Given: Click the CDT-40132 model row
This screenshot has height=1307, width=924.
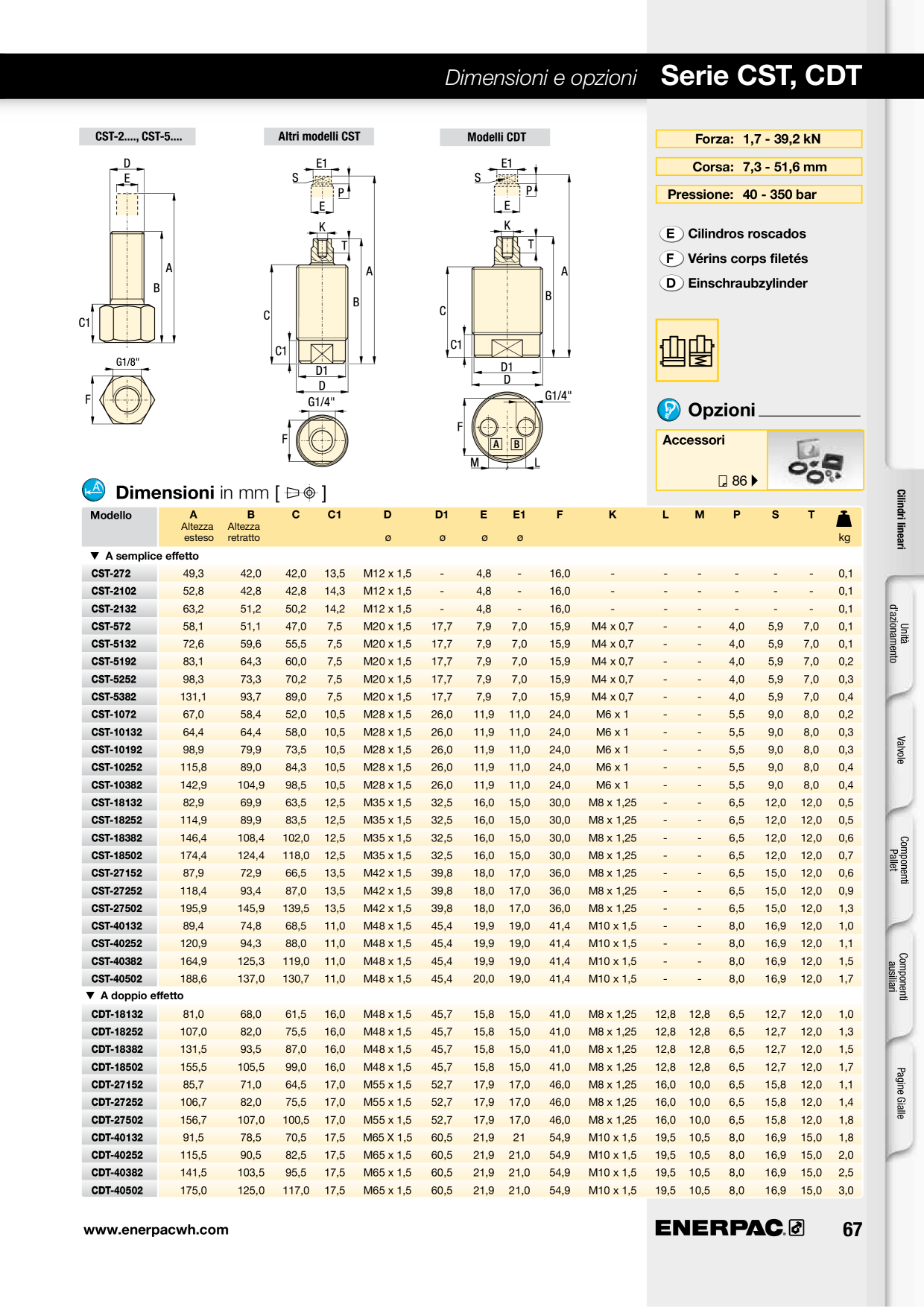Looking at the screenshot, I should tap(472, 1138).
